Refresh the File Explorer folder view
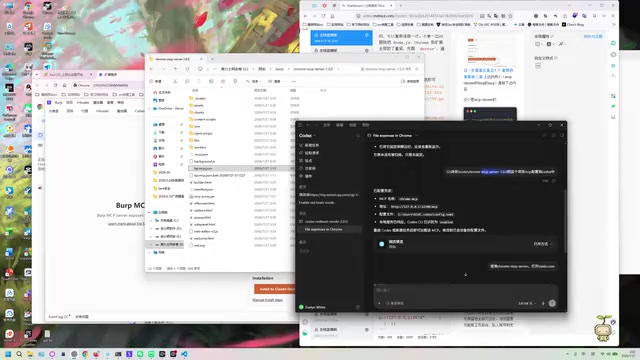This screenshot has height=360, width=640. (187, 69)
